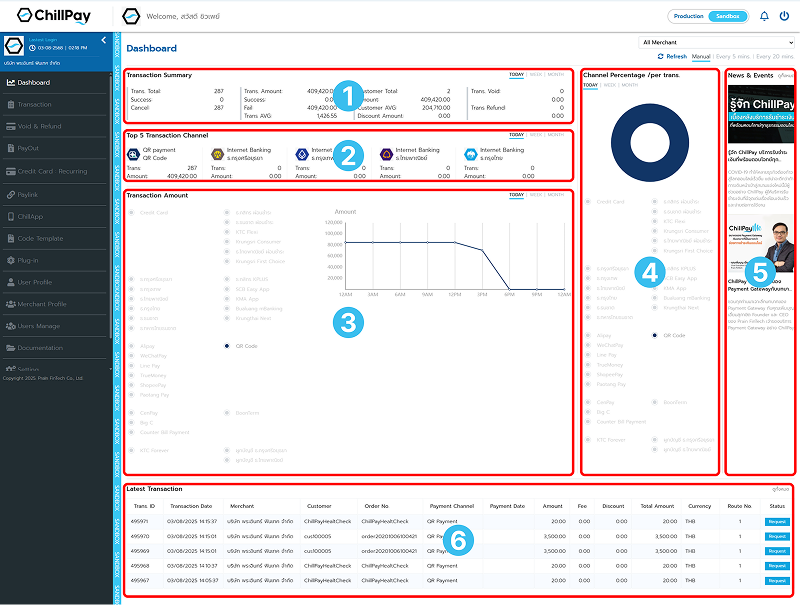Click the power logout icon
The width and height of the screenshot is (800, 605).
point(784,16)
